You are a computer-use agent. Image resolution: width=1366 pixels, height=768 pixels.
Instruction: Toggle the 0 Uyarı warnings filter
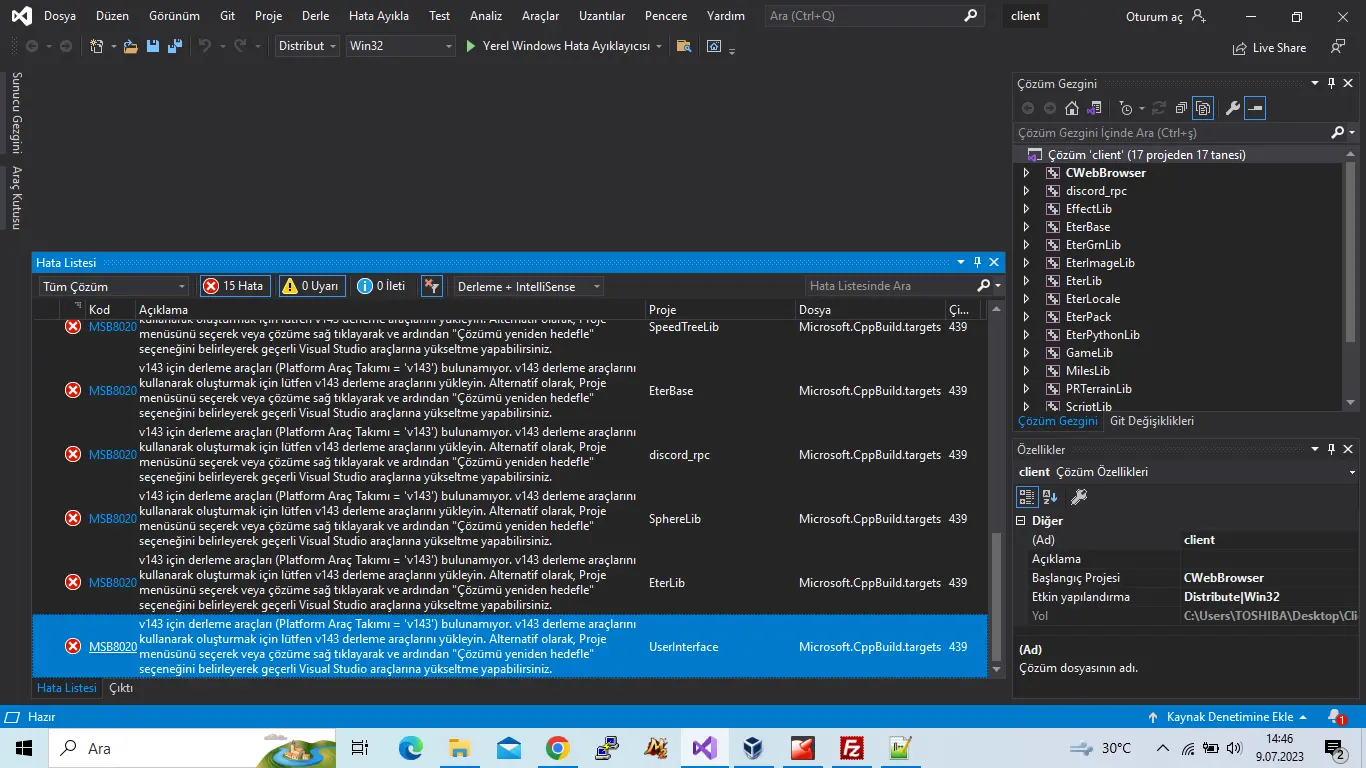312,286
